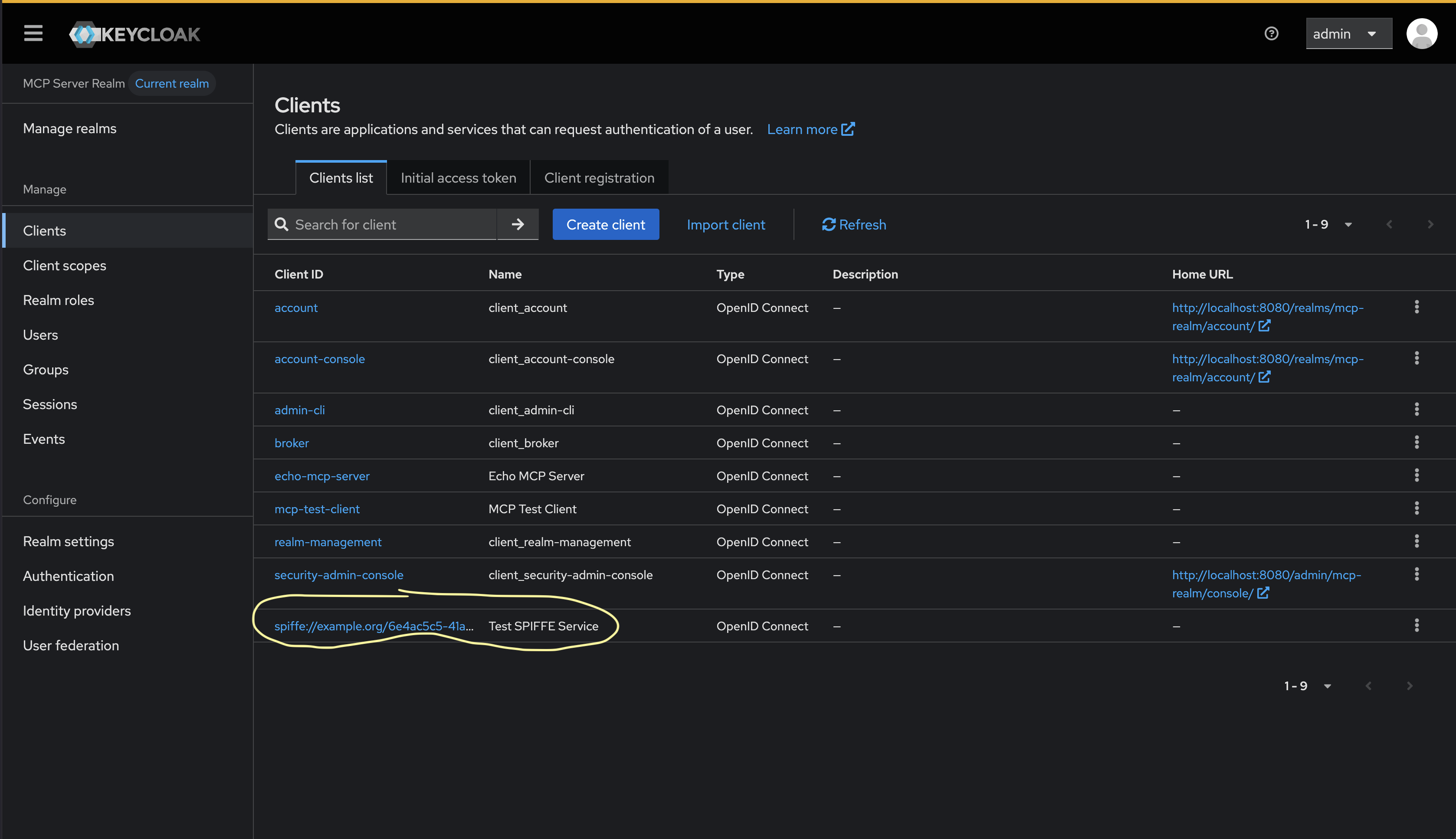Open the help question mark icon
Viewport: 1456px width, 839px height.
[x=1271, y=33]
